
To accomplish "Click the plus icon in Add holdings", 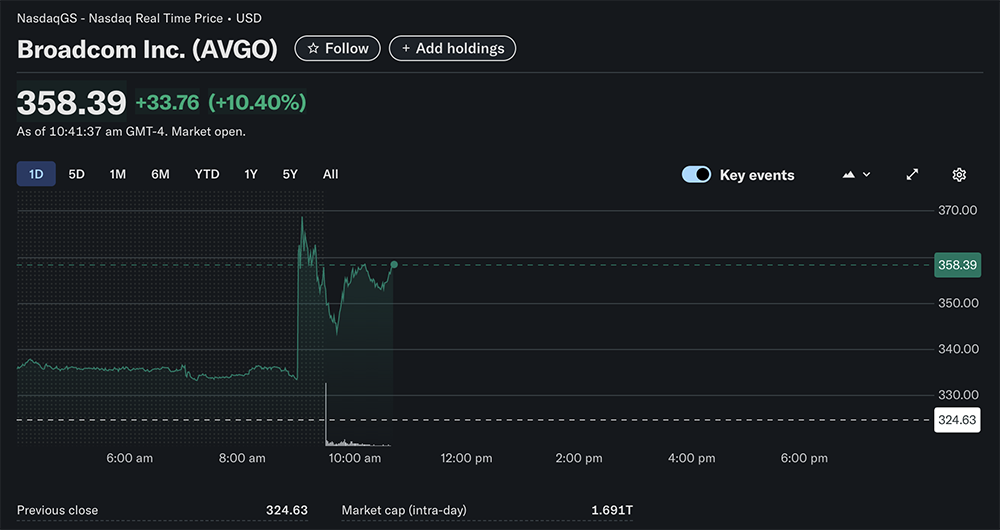I will tap(405, 48).
